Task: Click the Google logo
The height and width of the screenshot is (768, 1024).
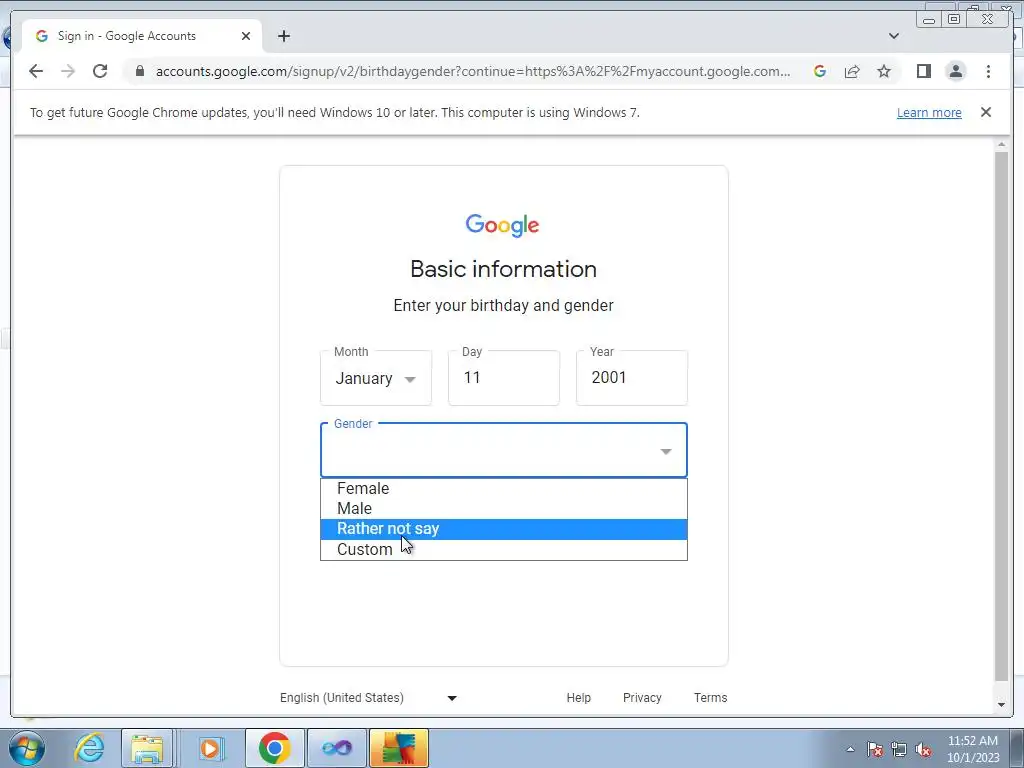Action: pos(502,225)
